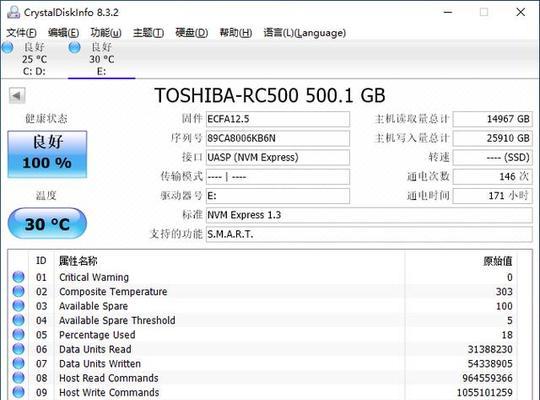Viewport: 540px width, 400px height.
Task: Click the Critical Warning status orb
Action: point(18,277)
